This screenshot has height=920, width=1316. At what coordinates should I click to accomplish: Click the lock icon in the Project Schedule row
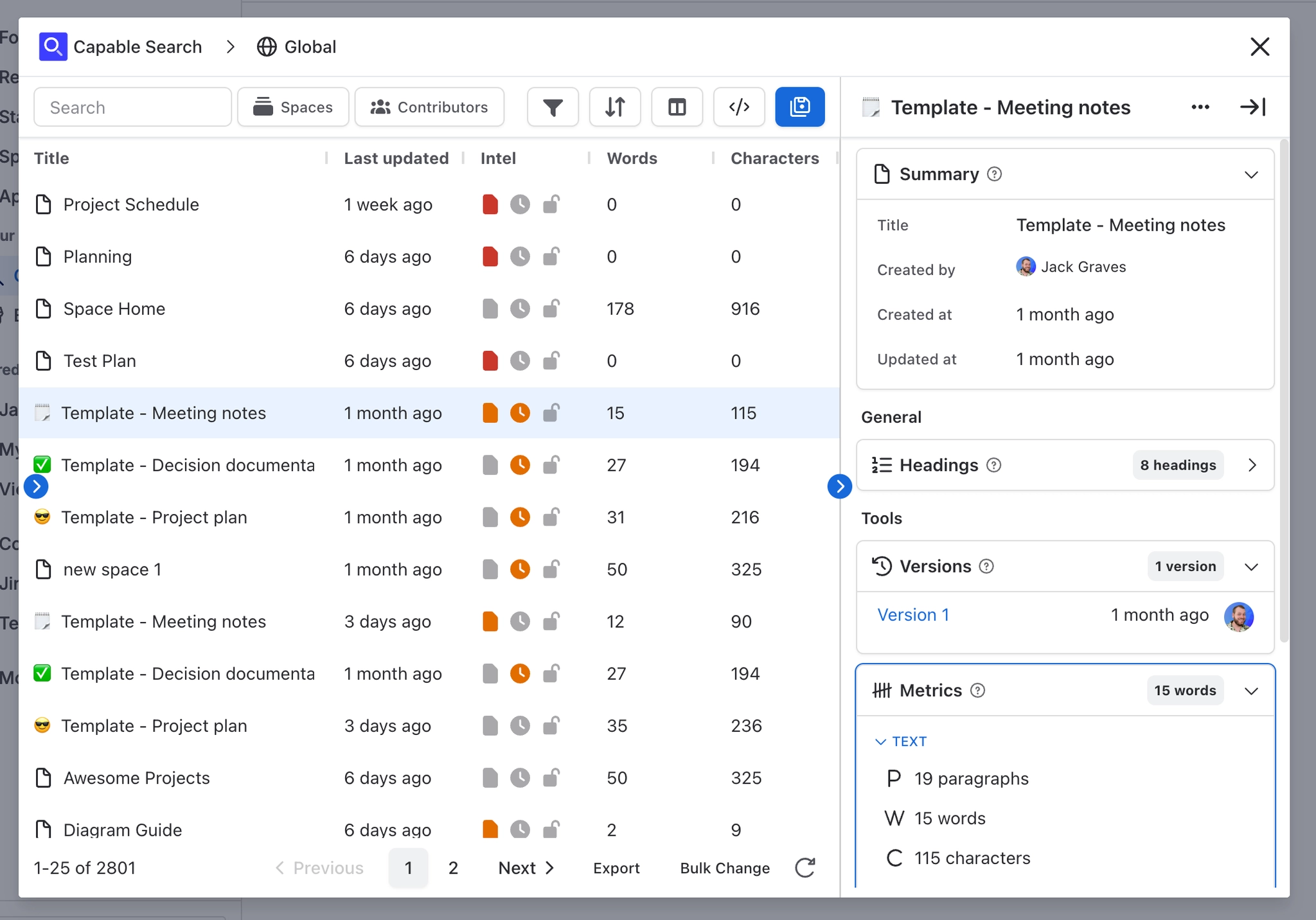tap(551, 204)
